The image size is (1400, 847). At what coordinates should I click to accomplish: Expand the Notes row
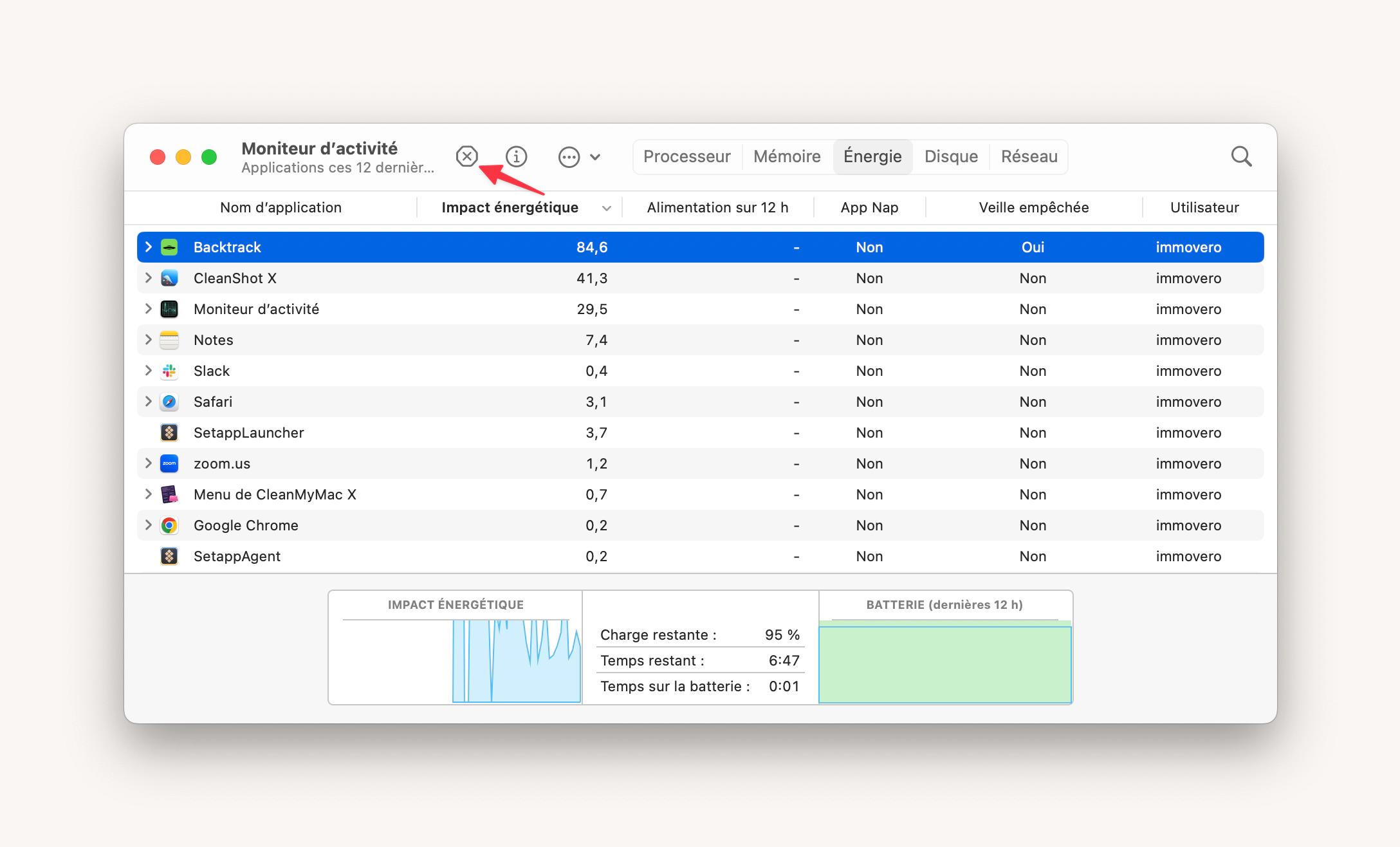(148, 340)
